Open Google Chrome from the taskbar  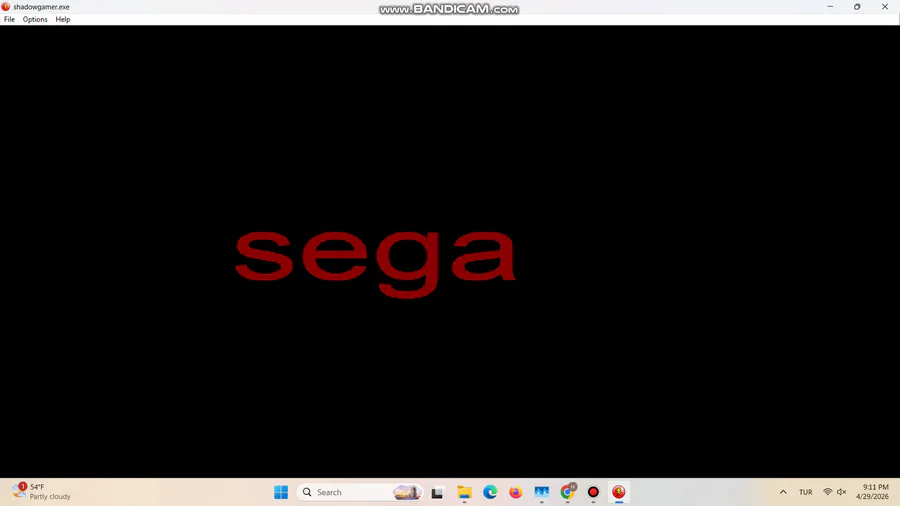(x=567, y=492)
